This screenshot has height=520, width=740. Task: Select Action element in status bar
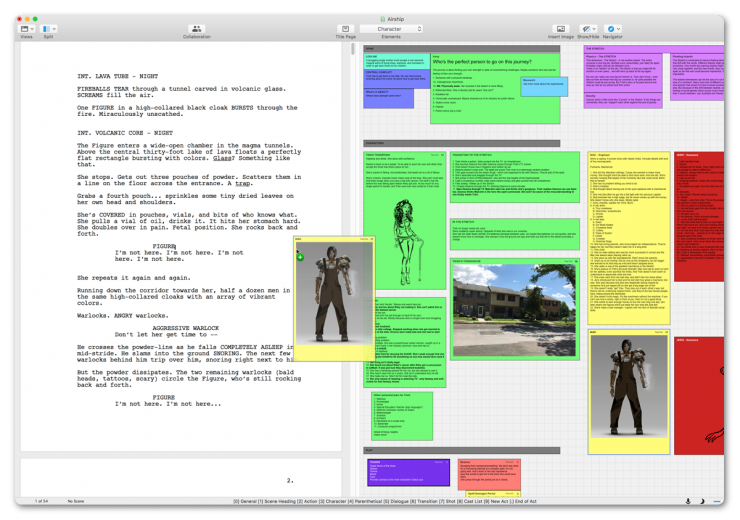coord(307,502)
